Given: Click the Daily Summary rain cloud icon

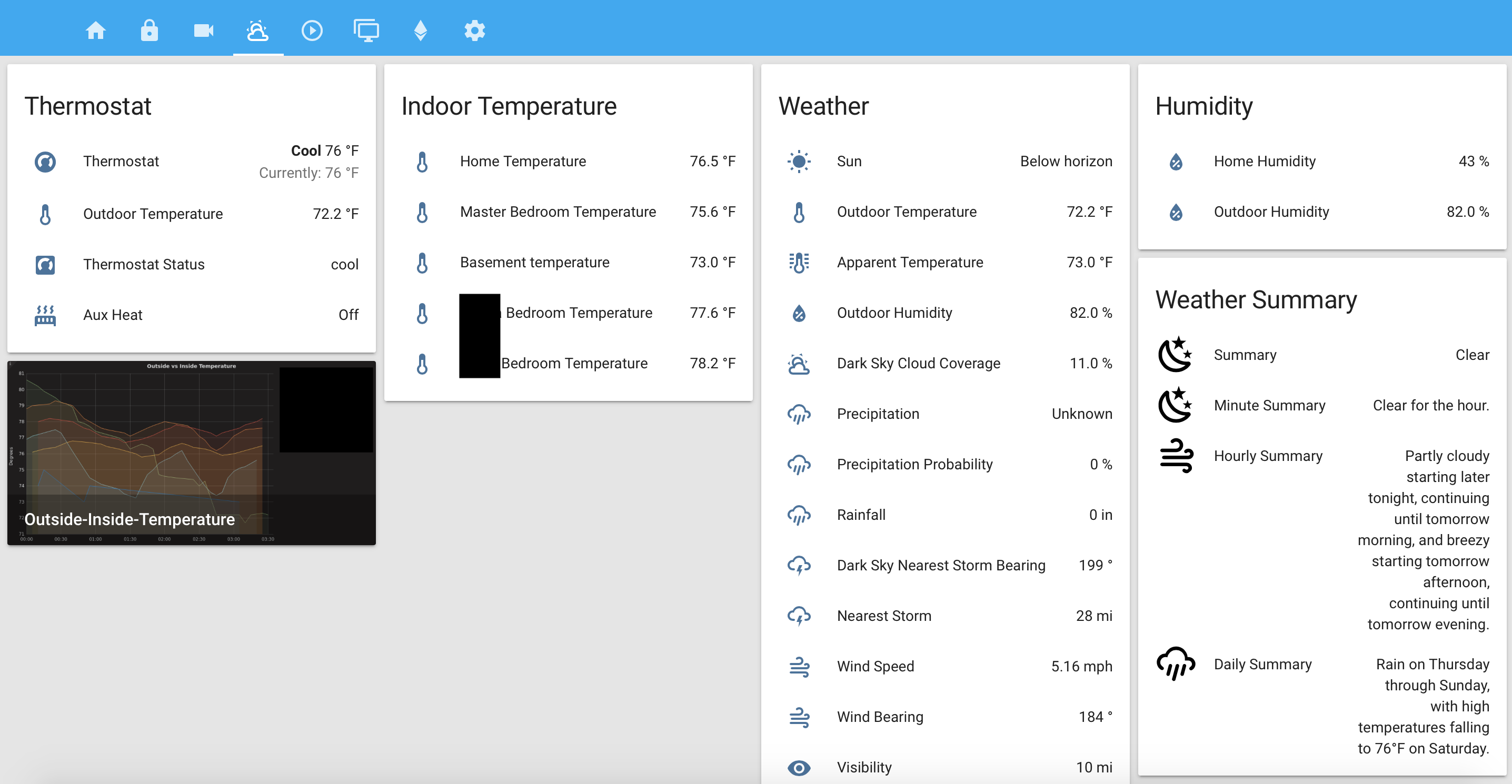Looking at the screenshot, I should [x=1176, y=664].
